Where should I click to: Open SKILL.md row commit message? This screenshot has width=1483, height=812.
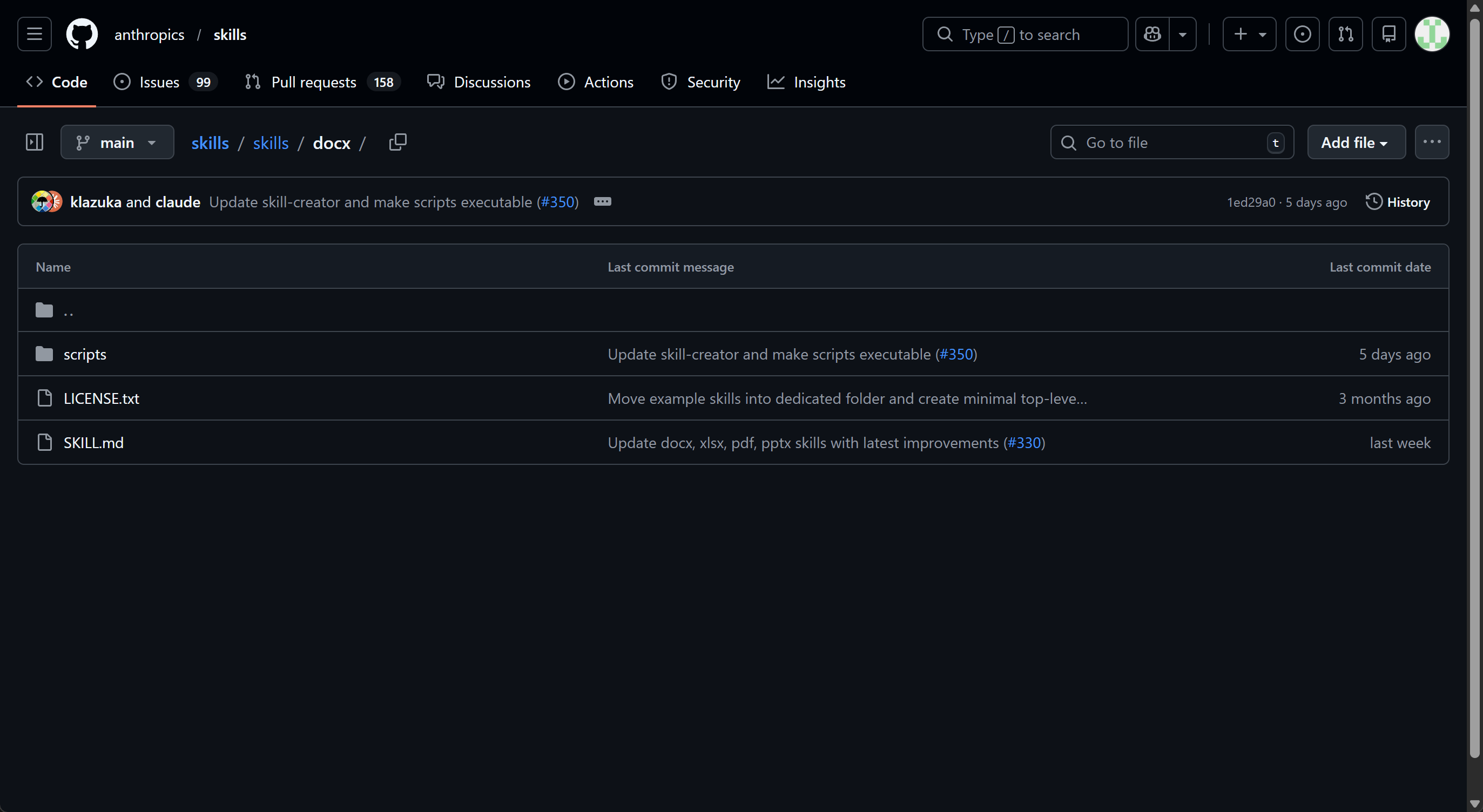[x=803, y=443]
